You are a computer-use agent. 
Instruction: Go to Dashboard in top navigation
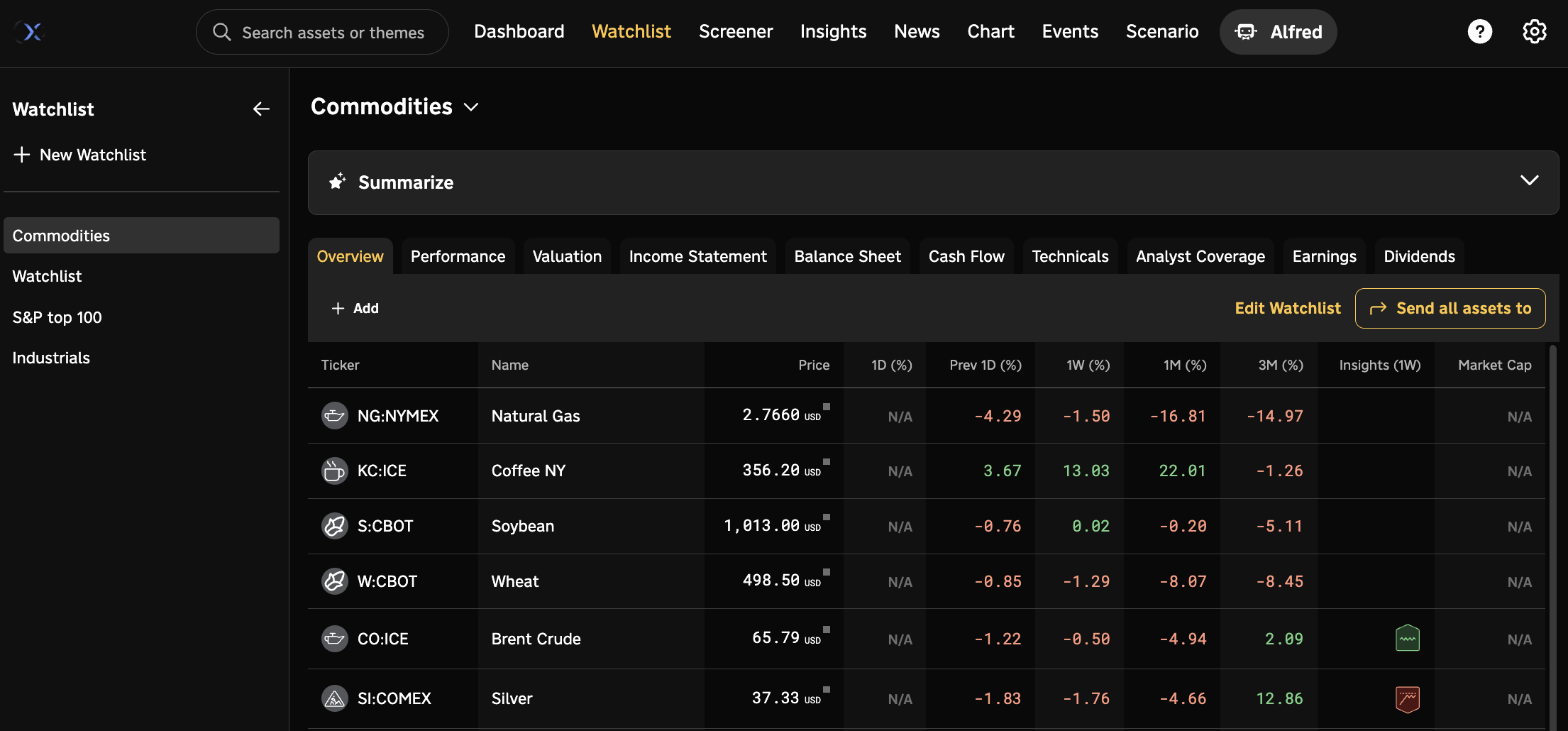click(519, 32)
